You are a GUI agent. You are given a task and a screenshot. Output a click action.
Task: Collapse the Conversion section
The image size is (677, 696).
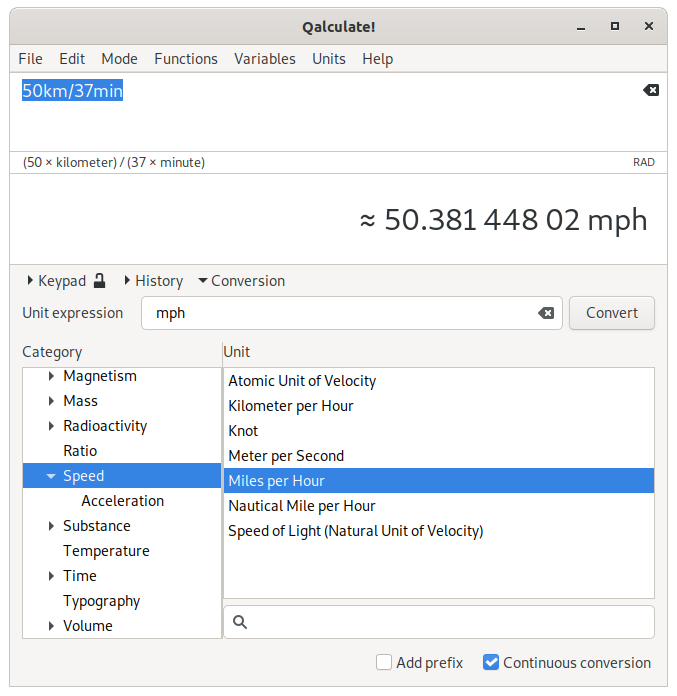coord(241,281)
